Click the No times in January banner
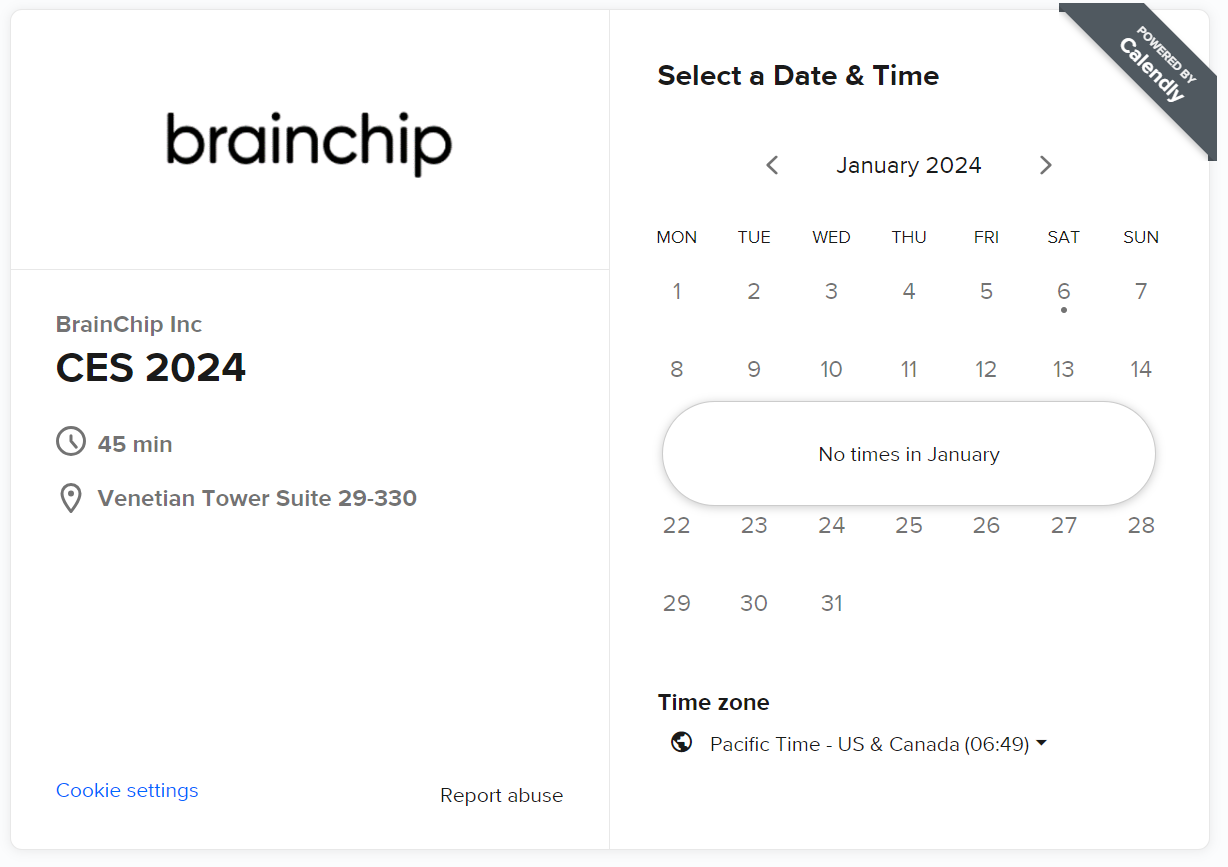Image resolution: width=1228 pixels, height=867 pixels. tap(908, 454)
